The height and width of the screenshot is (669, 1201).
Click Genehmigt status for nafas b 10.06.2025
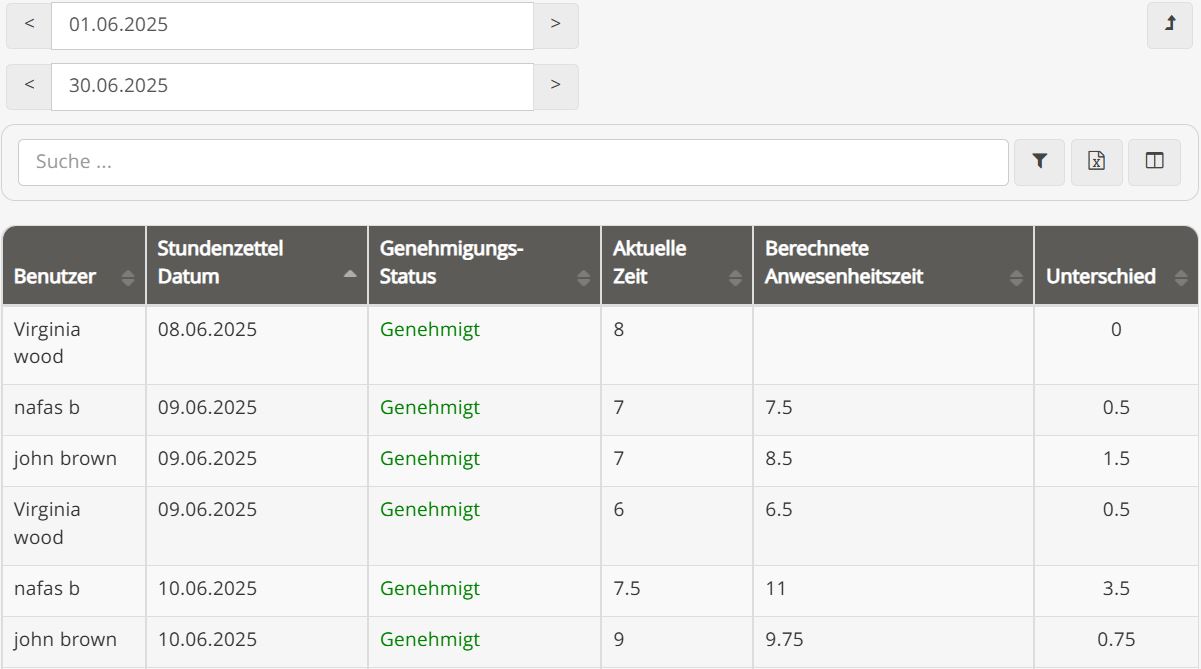click(430, 588)
